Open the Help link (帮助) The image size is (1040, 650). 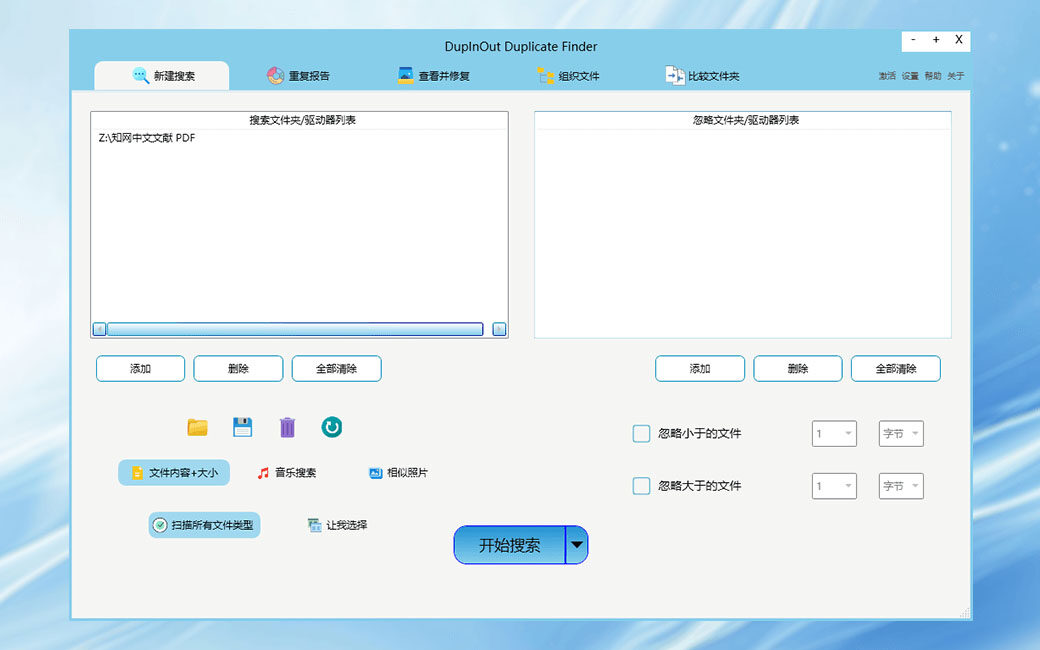(x=933, y=76)
